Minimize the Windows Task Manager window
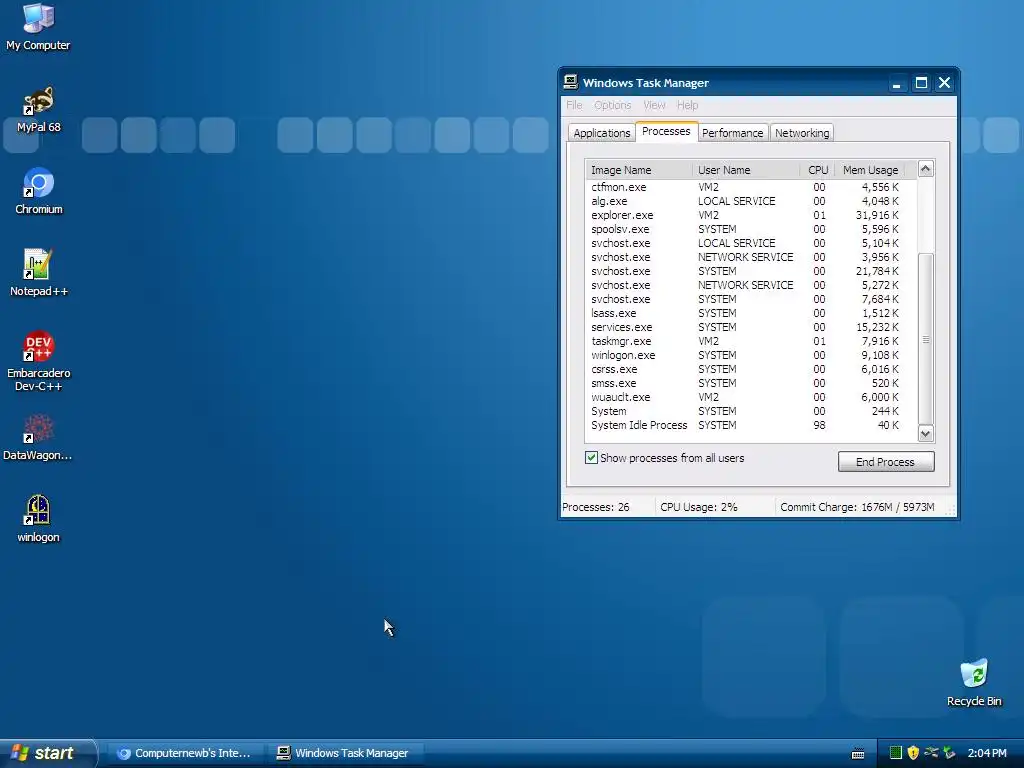Image resolution: width=1024 pixels, height=768 pixels. (897, 83)
